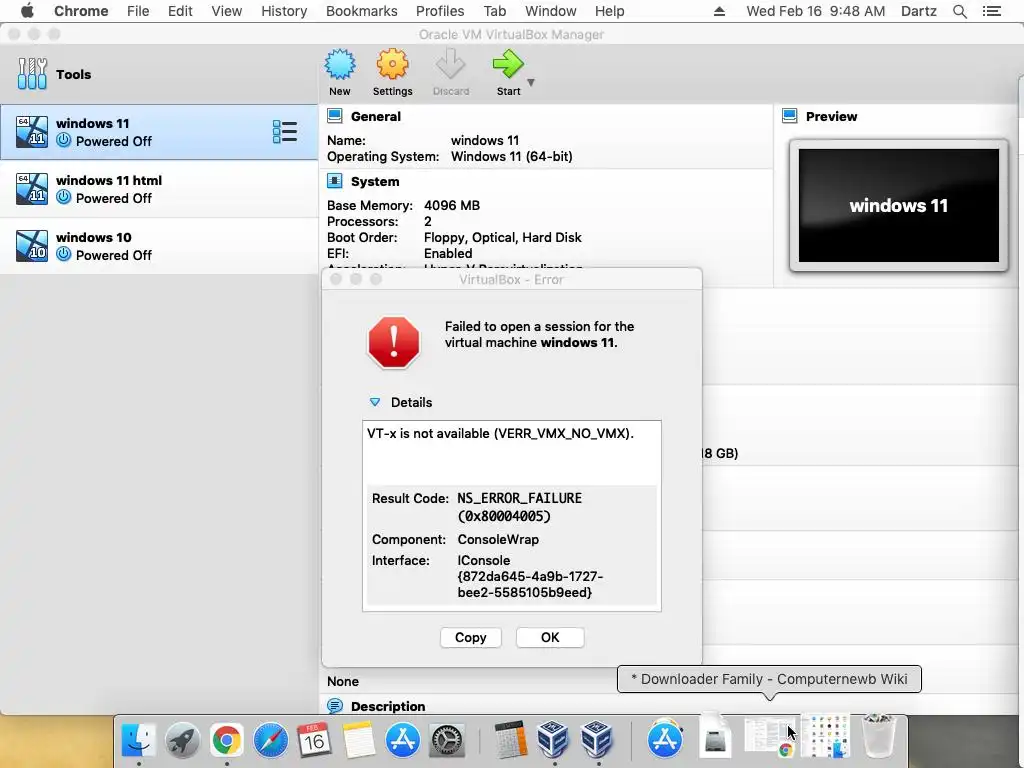Open the Help menu
1024x768 pixels.
[x=609, y=11]
